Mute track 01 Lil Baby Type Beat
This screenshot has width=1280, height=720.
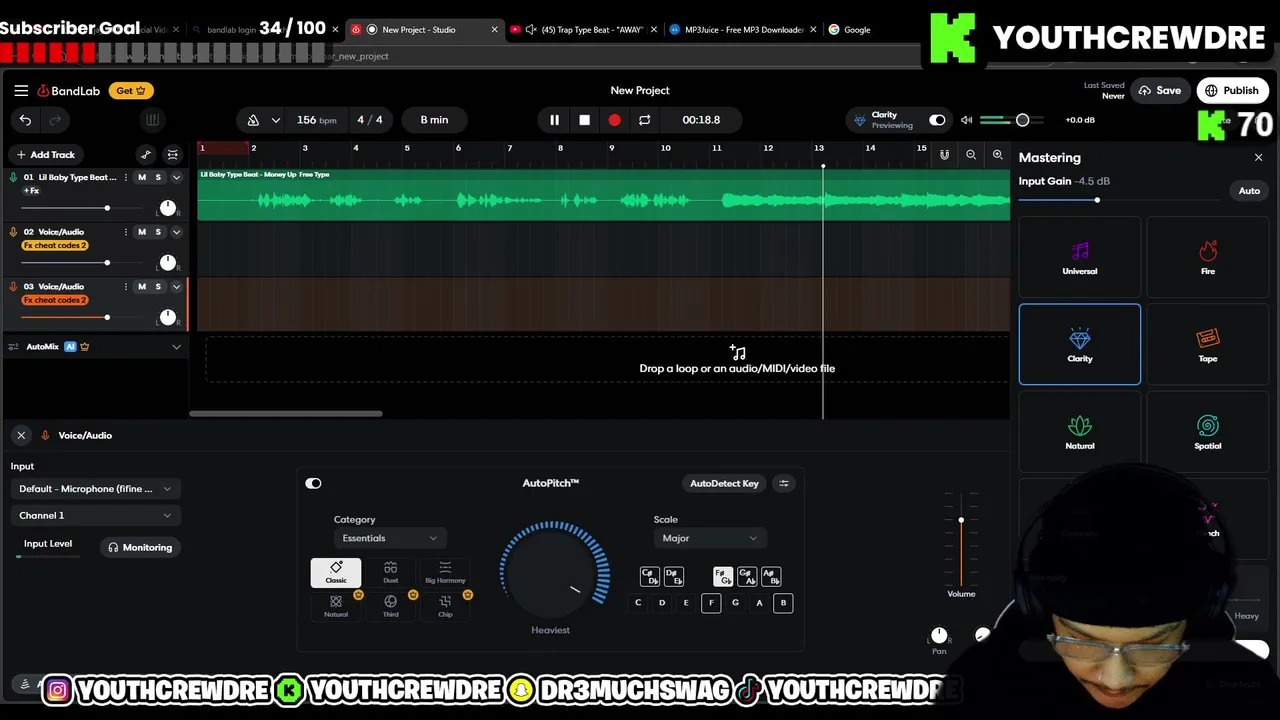coord(141,177)
